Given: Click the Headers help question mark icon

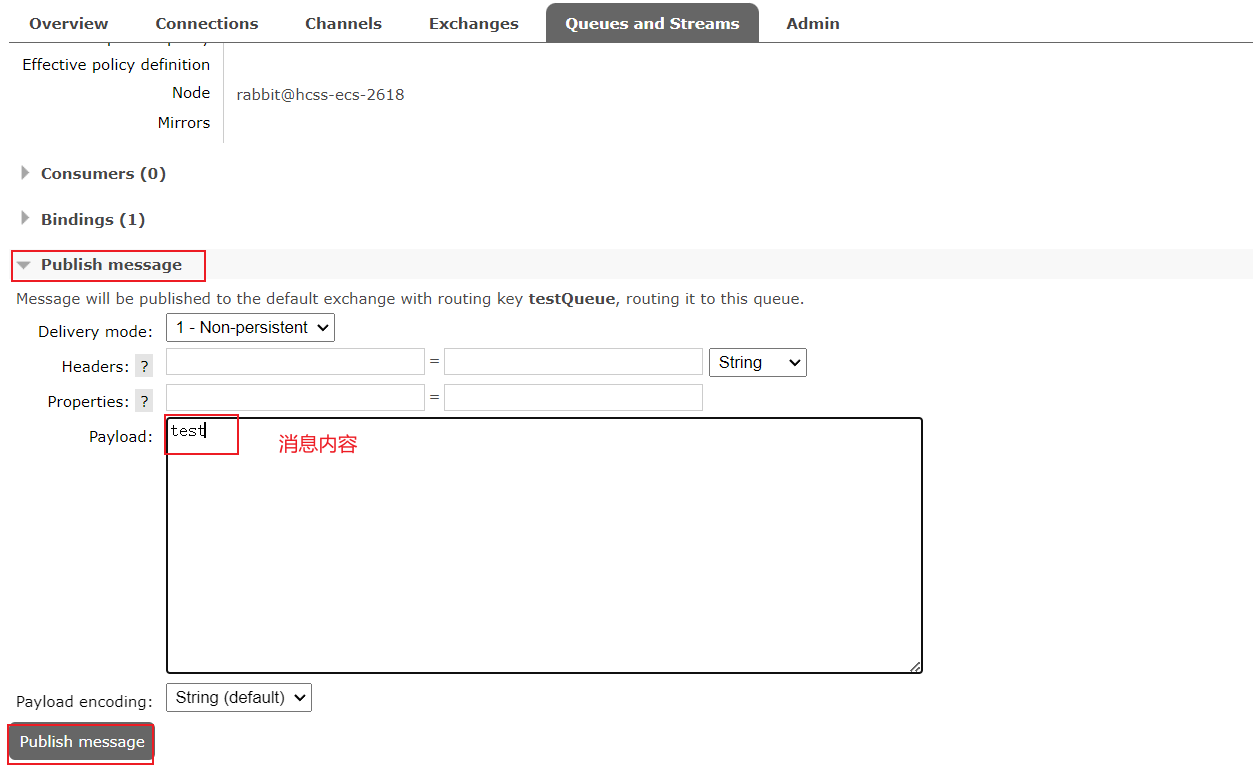Looking at the screenshot, I should click(x=143, y=366).
